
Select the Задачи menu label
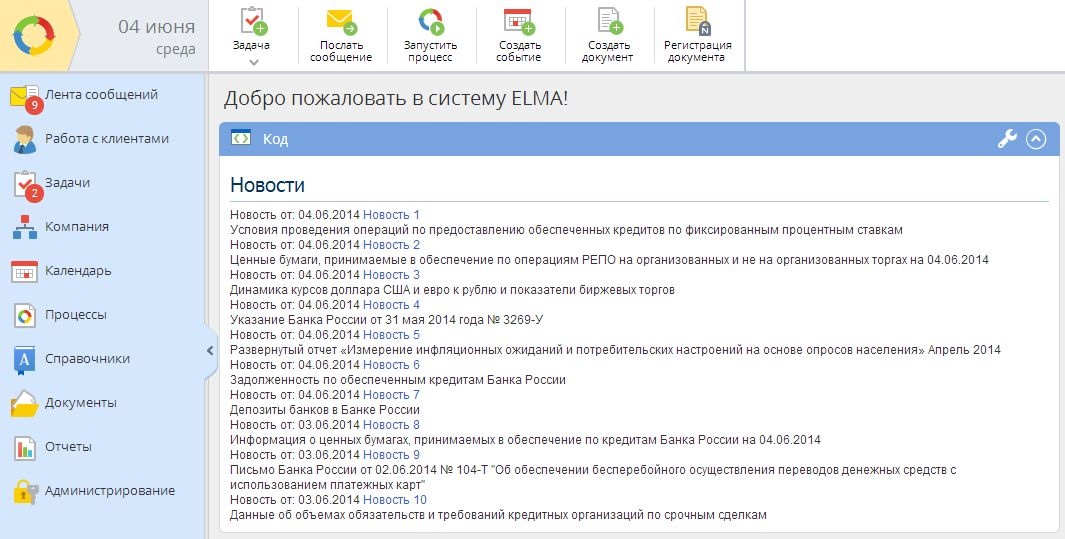pos(67,183)
